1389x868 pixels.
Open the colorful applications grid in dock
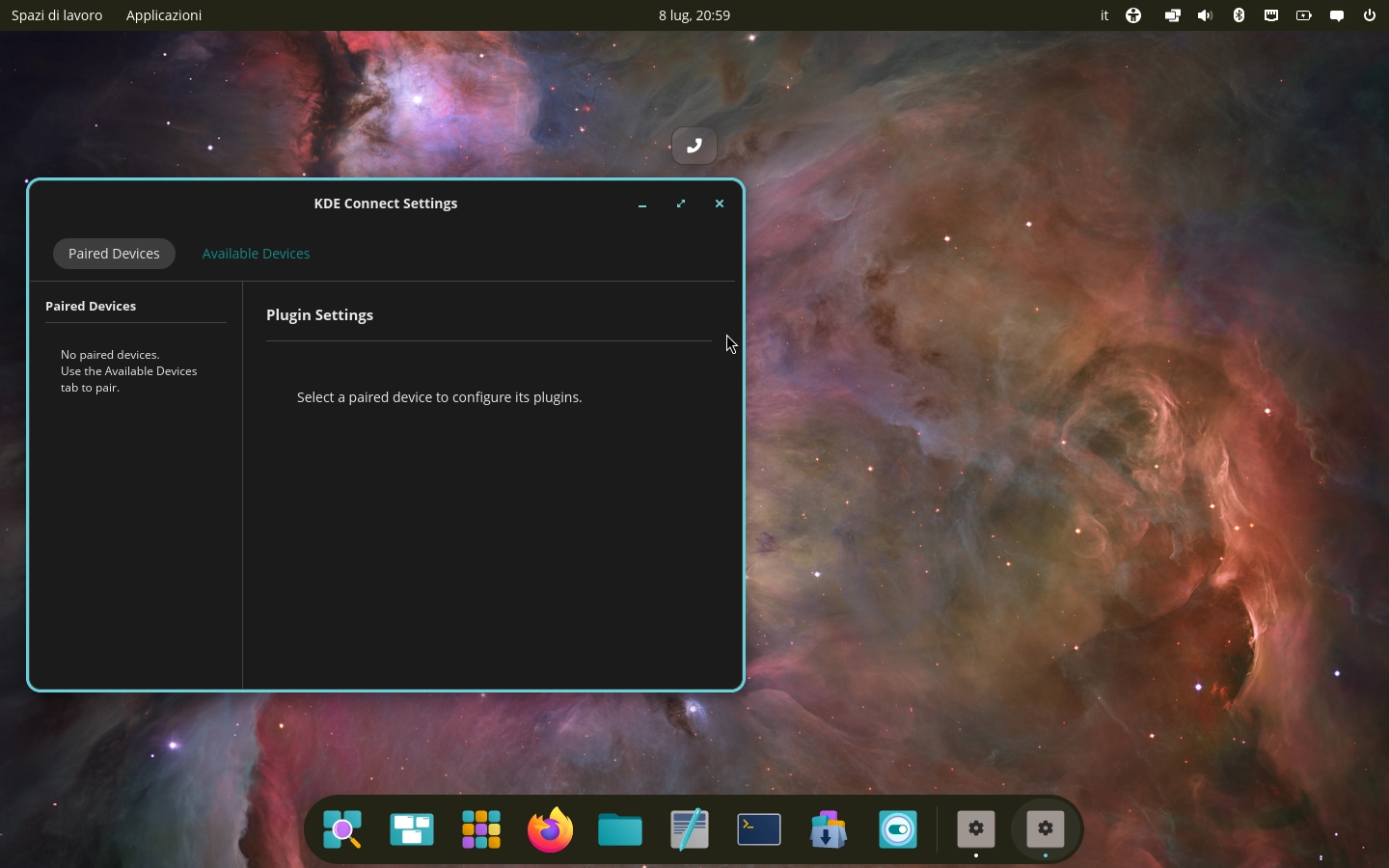[x=481, y=829]
